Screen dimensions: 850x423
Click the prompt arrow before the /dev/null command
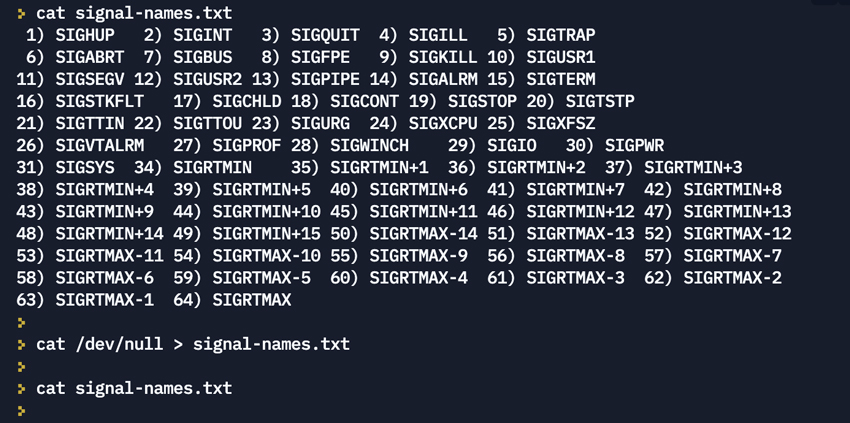(x=21, y=344)
